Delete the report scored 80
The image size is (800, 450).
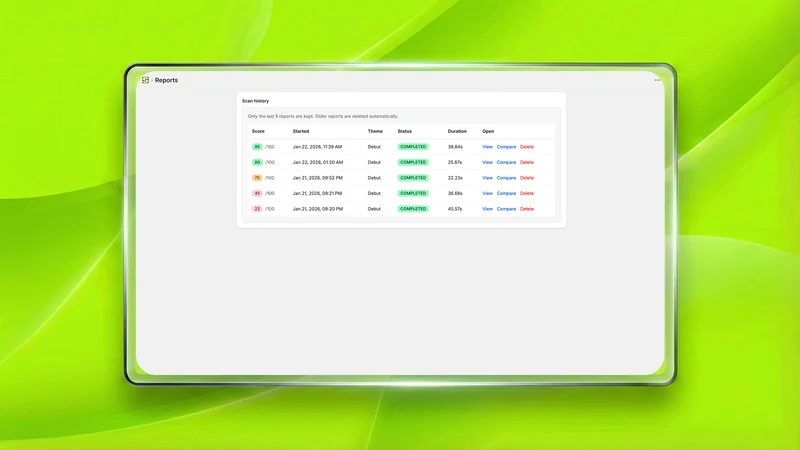(527, 162)
